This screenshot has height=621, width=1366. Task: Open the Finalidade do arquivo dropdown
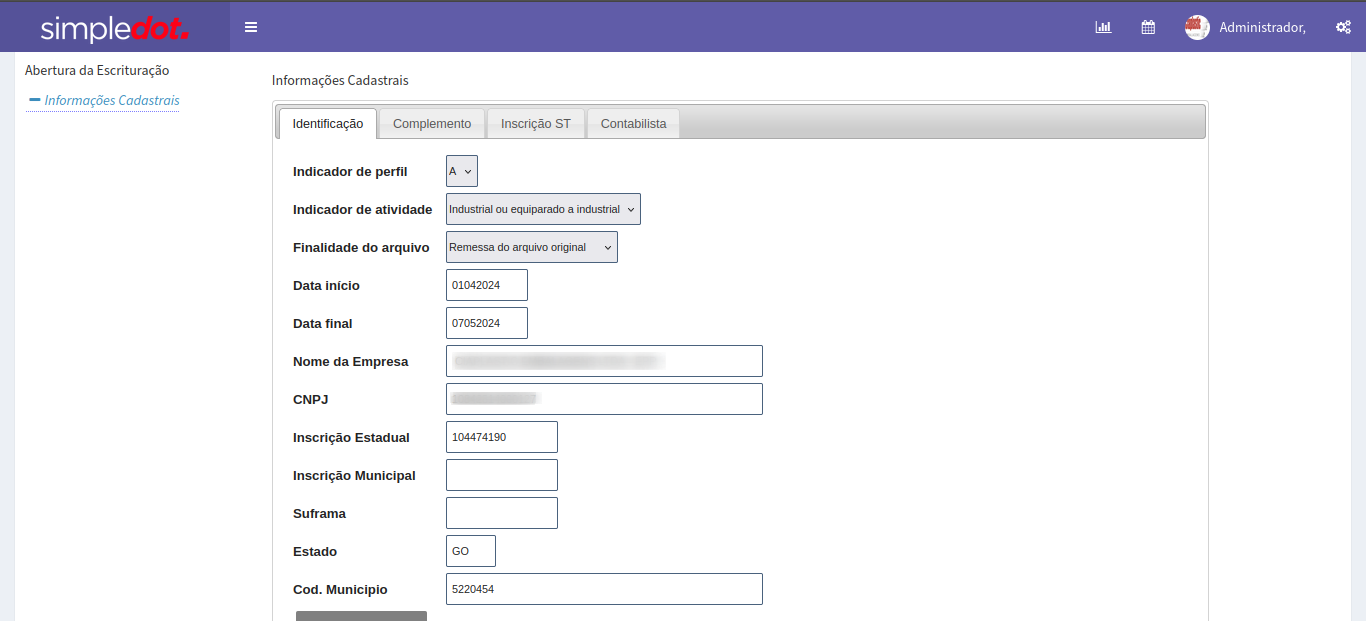pos(531,247)
